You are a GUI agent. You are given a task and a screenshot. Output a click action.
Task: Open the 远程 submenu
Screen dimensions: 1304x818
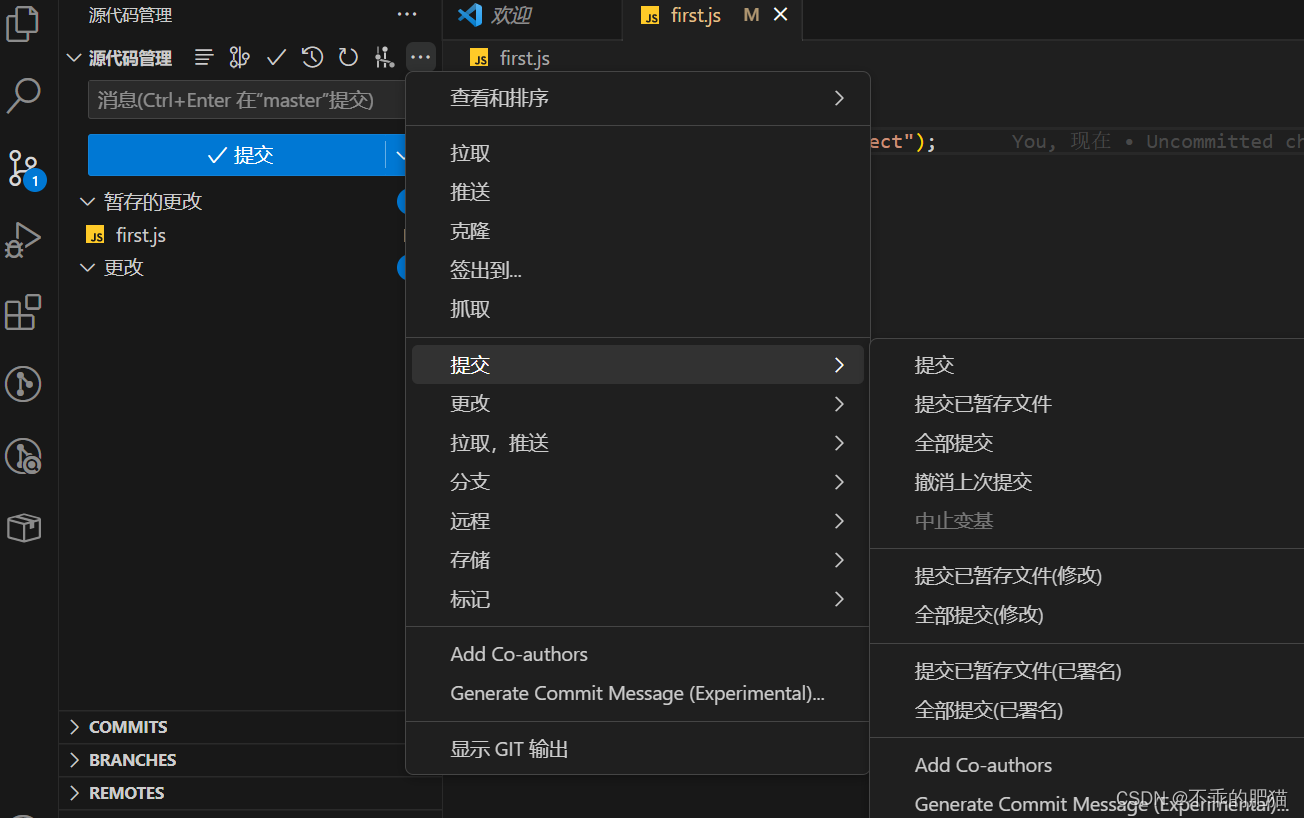point(637,521)
